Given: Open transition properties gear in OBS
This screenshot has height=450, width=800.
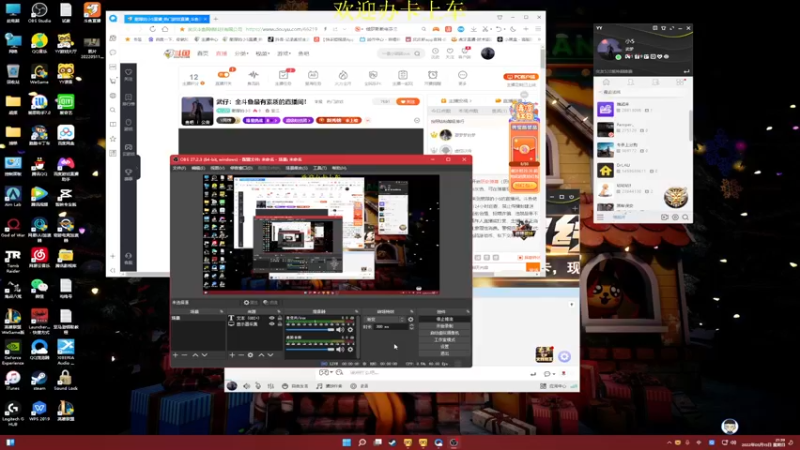Looking at the screenshot, I should click(x=411, y=319).
